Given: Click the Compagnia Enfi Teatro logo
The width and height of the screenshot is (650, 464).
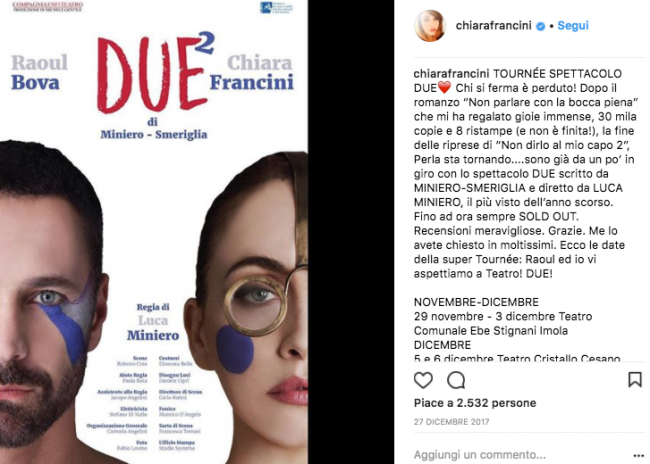Looking at the screenshot, I should (47, 6).
